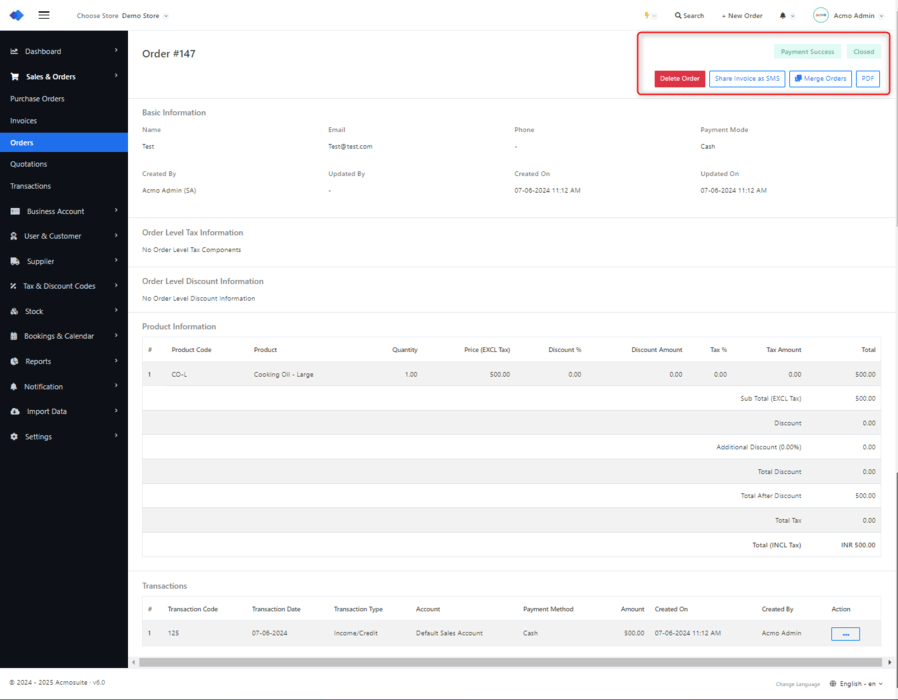
Task: Click the Acmosuite logo icon
Action: coord(16,15)
